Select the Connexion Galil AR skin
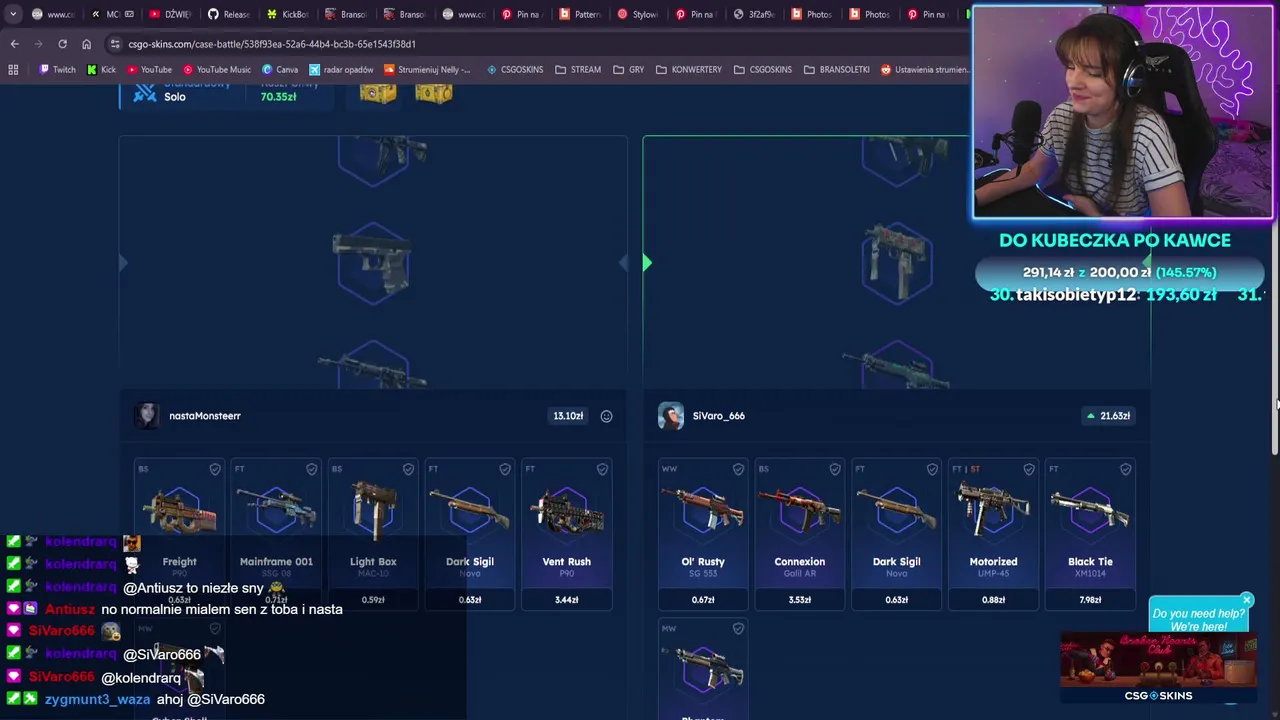Viewport: 1280px width, 720px height. pyautogui.click(x=800, y=533)
